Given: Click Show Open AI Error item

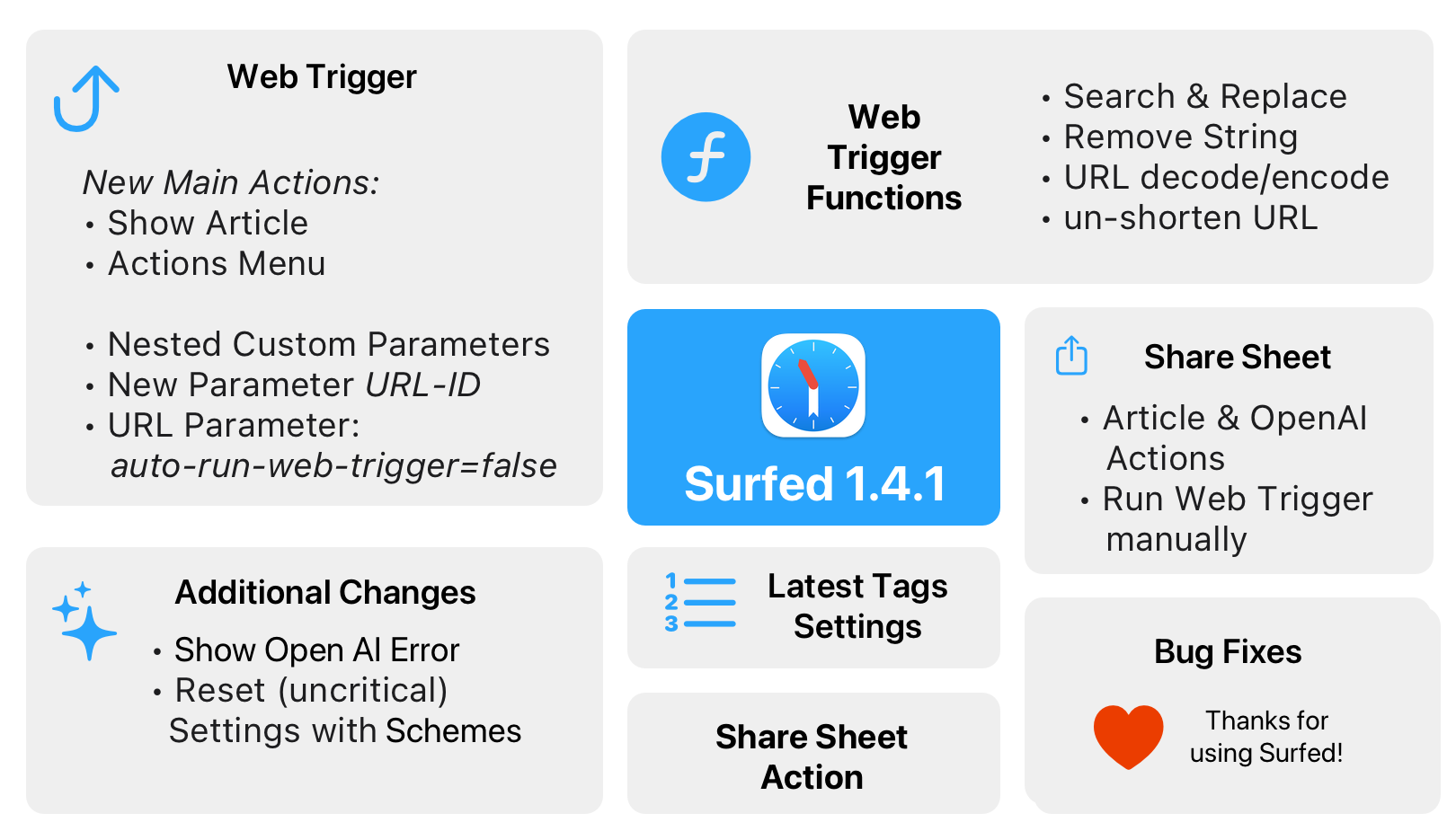Looking at the screenshot, I should [x=316, y=650].
